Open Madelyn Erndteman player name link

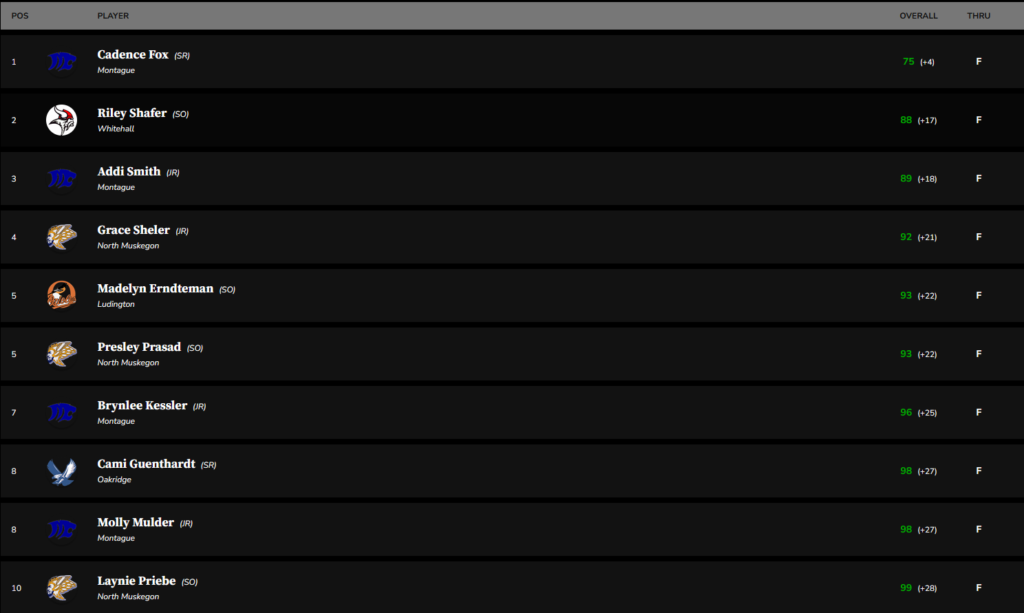[155, 288]
